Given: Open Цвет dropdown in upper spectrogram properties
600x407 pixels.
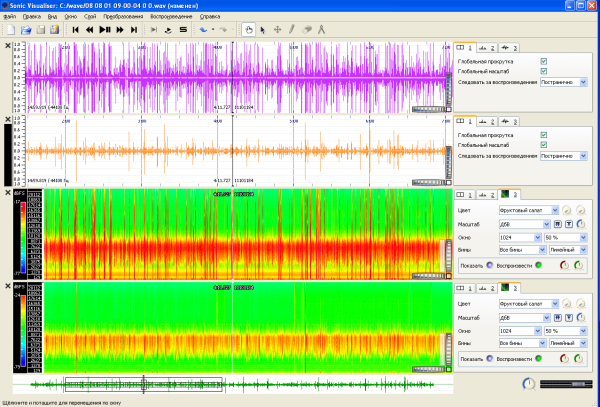Looking at the screenshot, I should [x=529, y=210].
